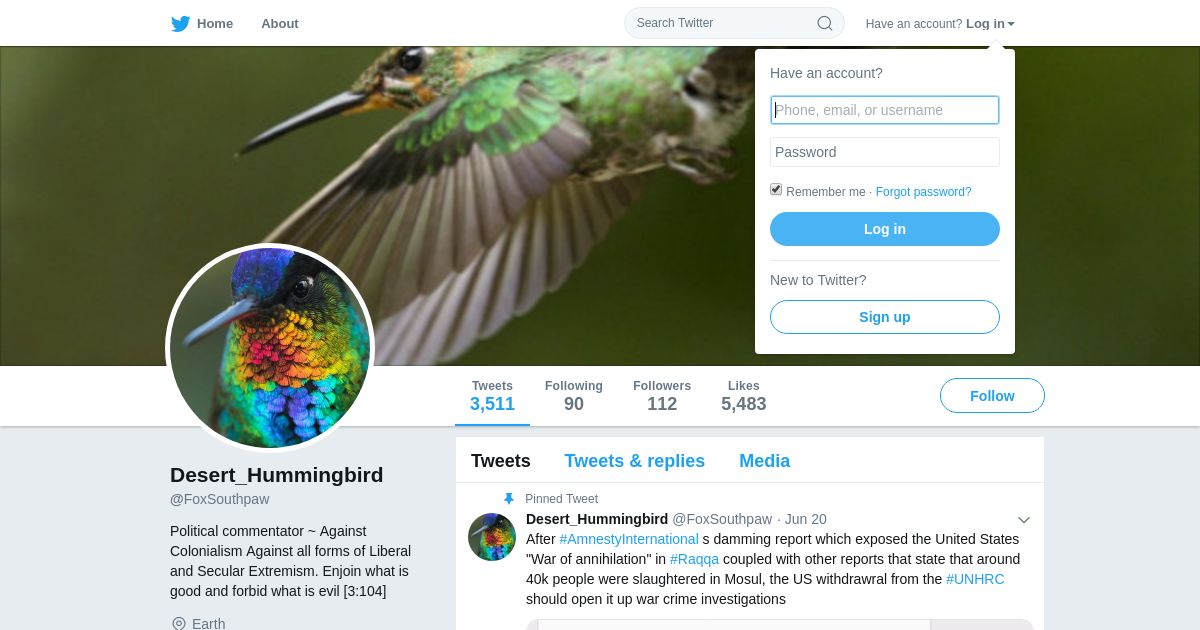Focus the Phone, email, or username field
This screenshot has width=1200, height=630.
pyautogui.click(x=885, y=110)
